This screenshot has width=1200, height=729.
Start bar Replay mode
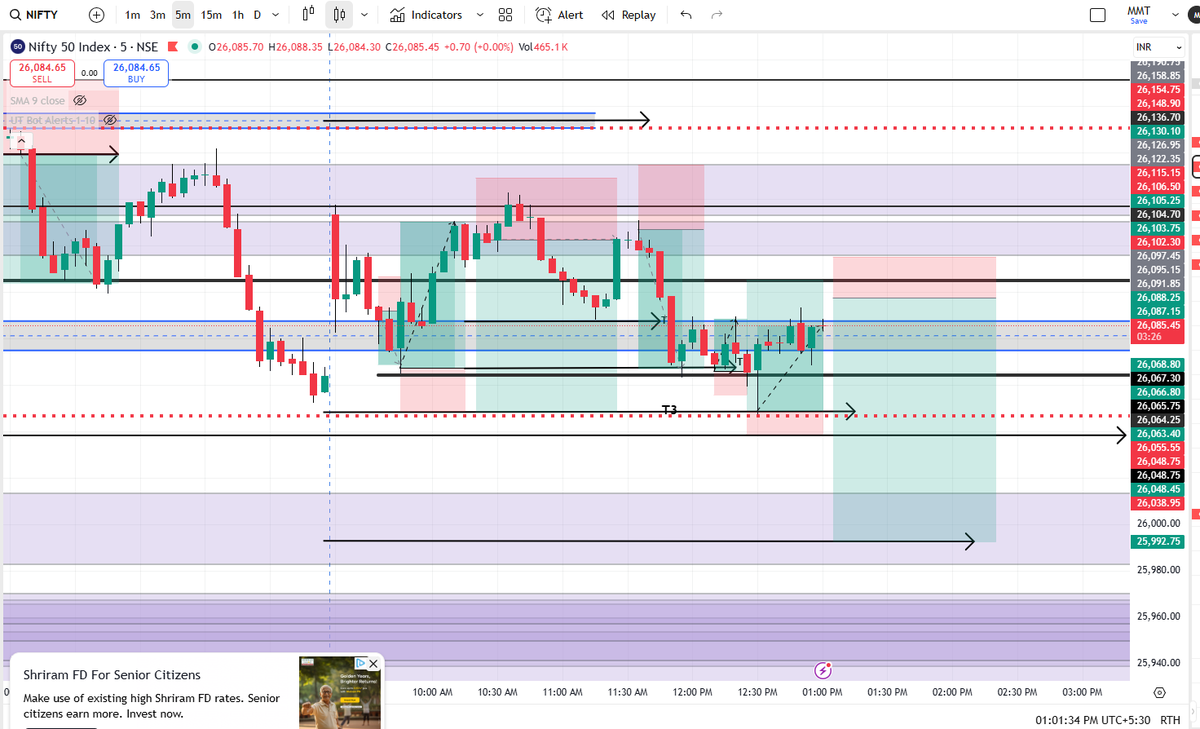tap(629, 15)
